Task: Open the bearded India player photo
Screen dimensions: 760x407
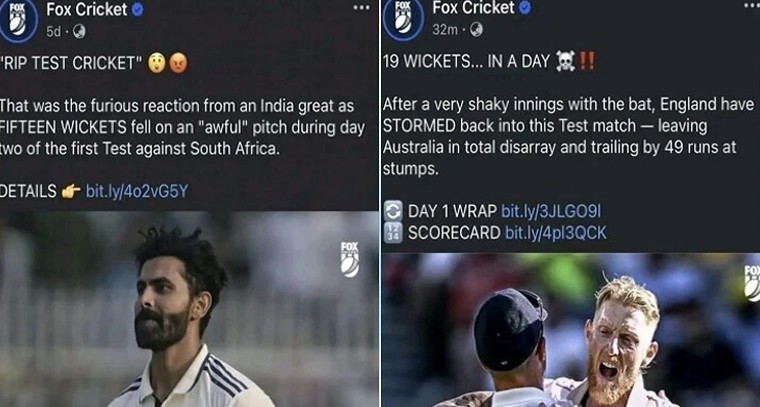Action: pyautogui.click(x=189, y=309)
